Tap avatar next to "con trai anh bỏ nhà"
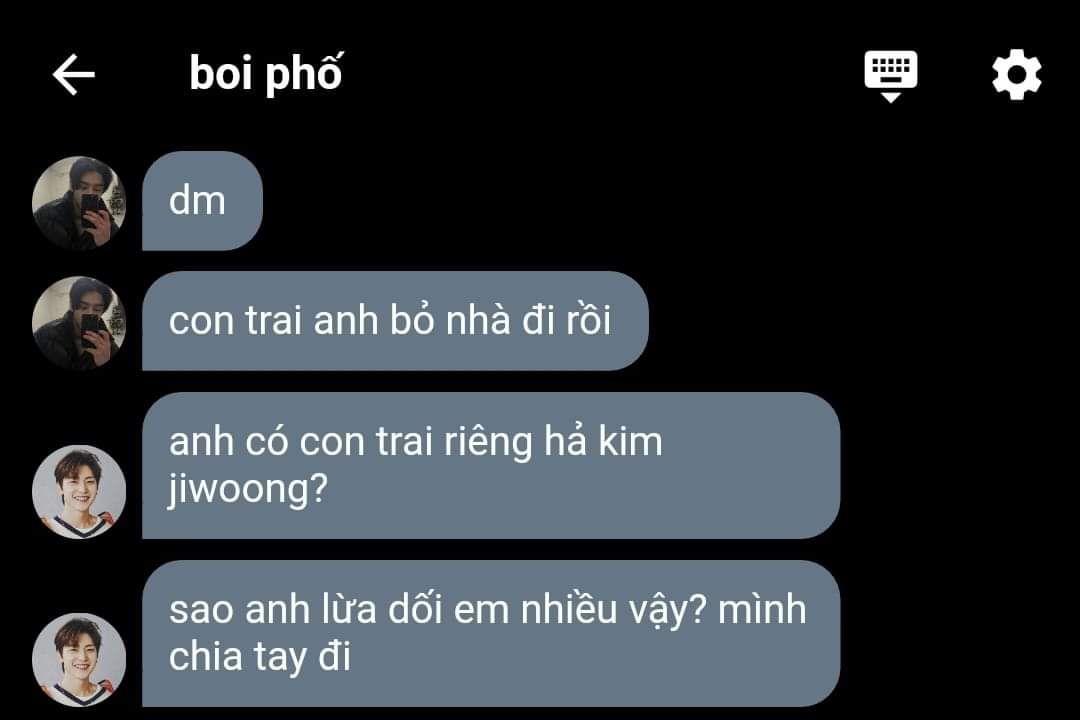The image size is (1080, 720). pos(79,323)
